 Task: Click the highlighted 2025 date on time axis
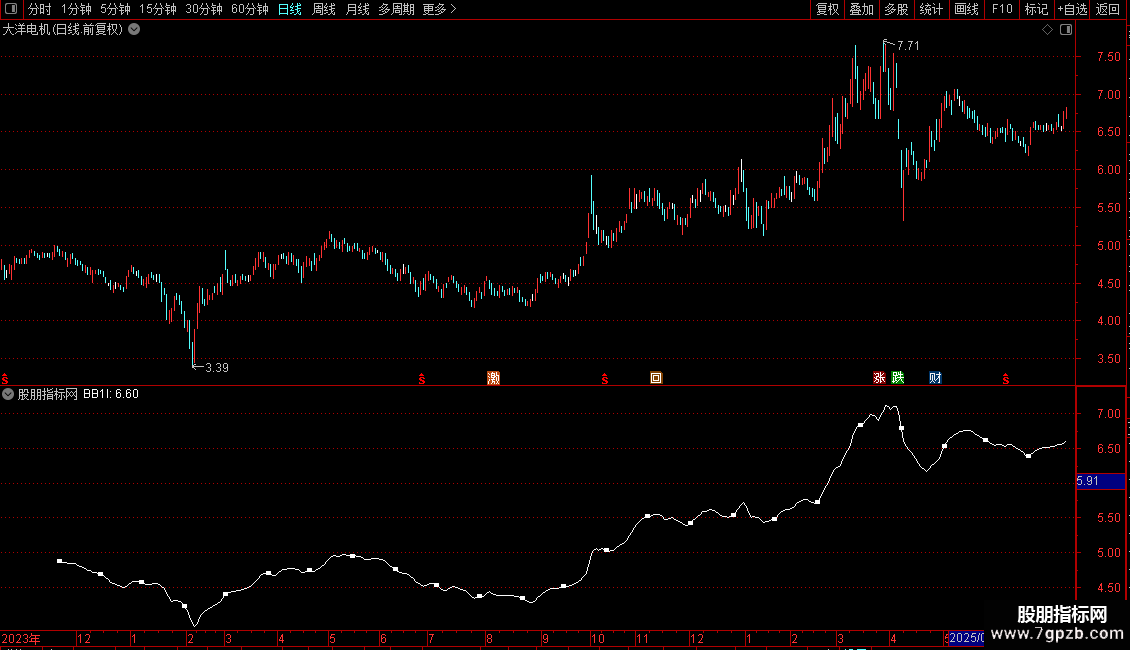[x=966, y=638]
